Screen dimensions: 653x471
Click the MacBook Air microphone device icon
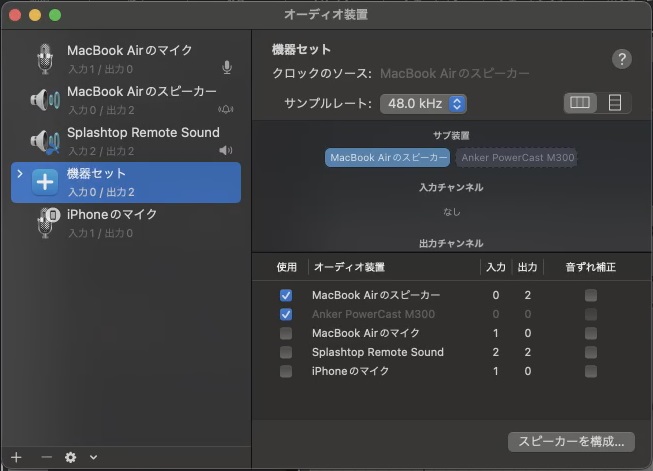pos(45,58)
